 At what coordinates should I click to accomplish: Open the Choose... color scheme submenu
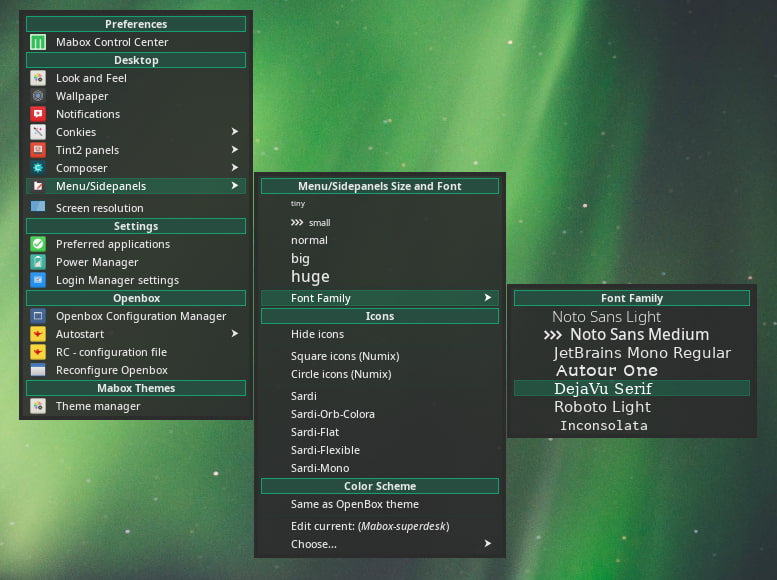point(487,544)
